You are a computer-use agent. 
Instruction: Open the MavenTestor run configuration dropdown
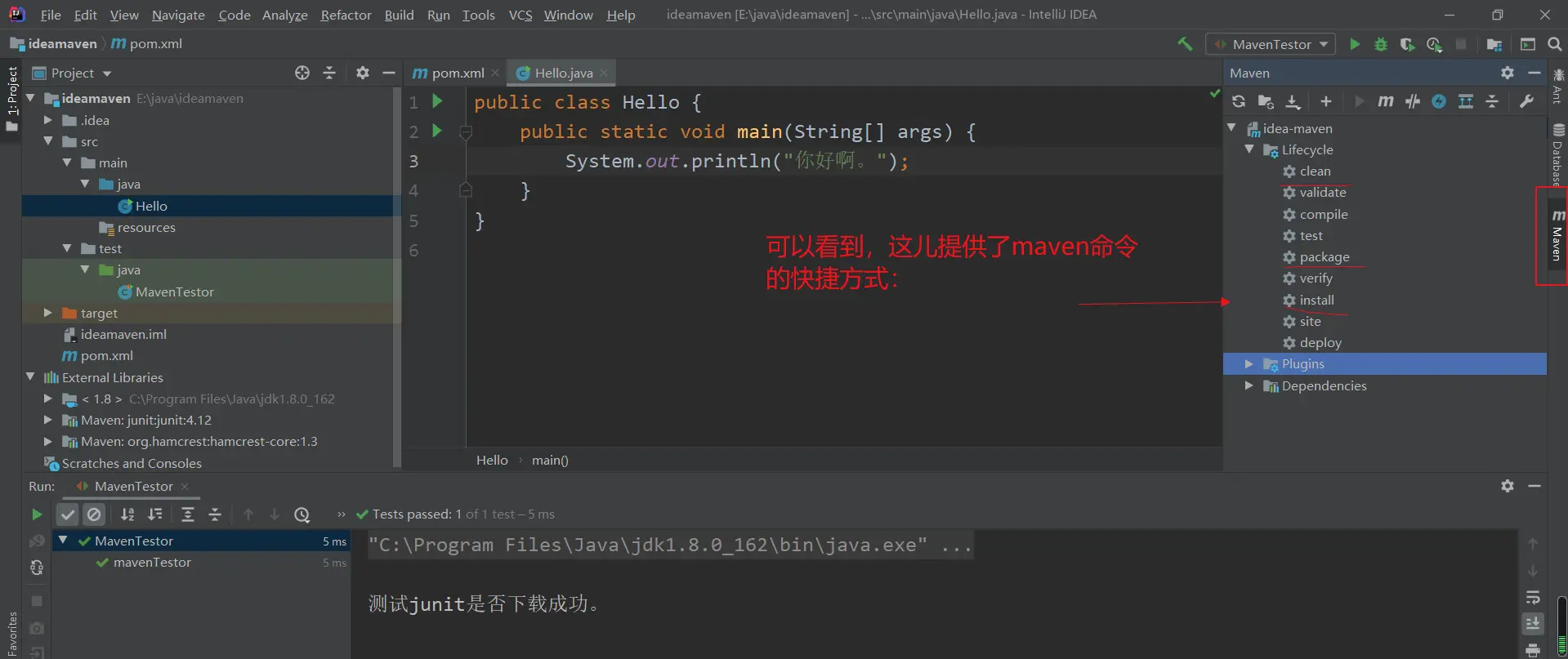point(1271,44)
